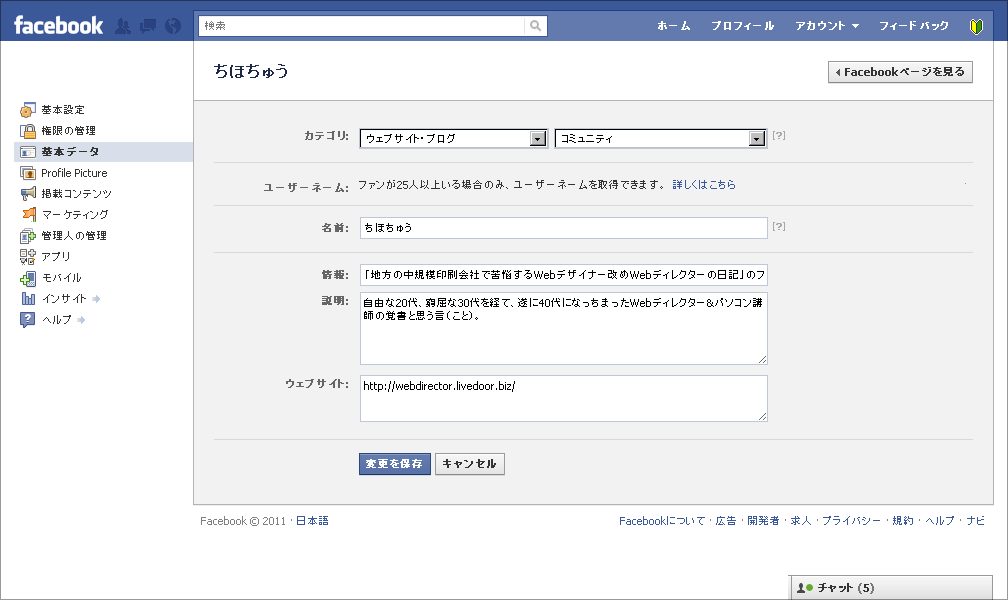Go to ホーム in top navigation
The height and width of the screenshot is (600, 1008).
674,26
